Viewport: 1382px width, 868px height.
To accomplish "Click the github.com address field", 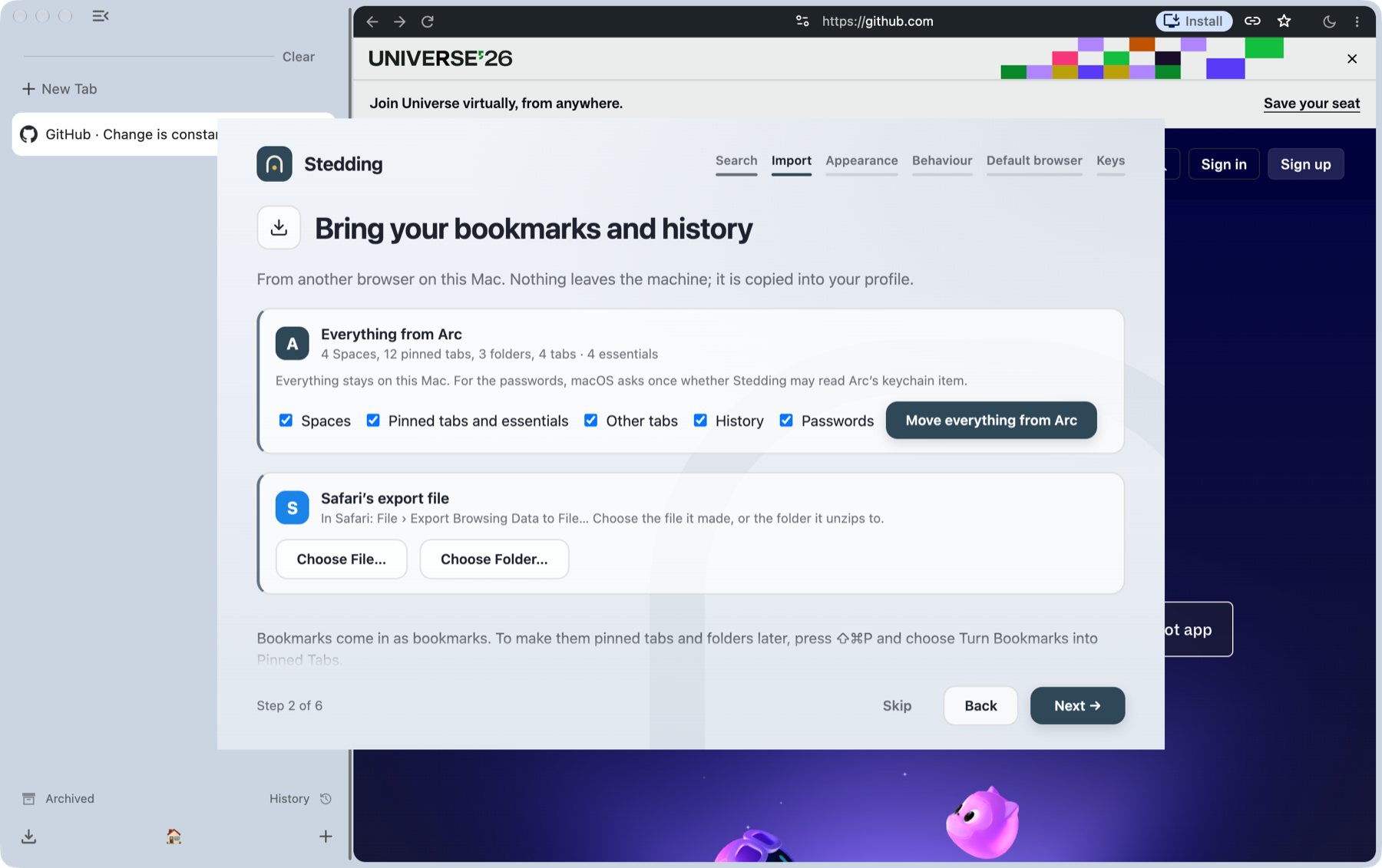I will (x=878, y=21).
